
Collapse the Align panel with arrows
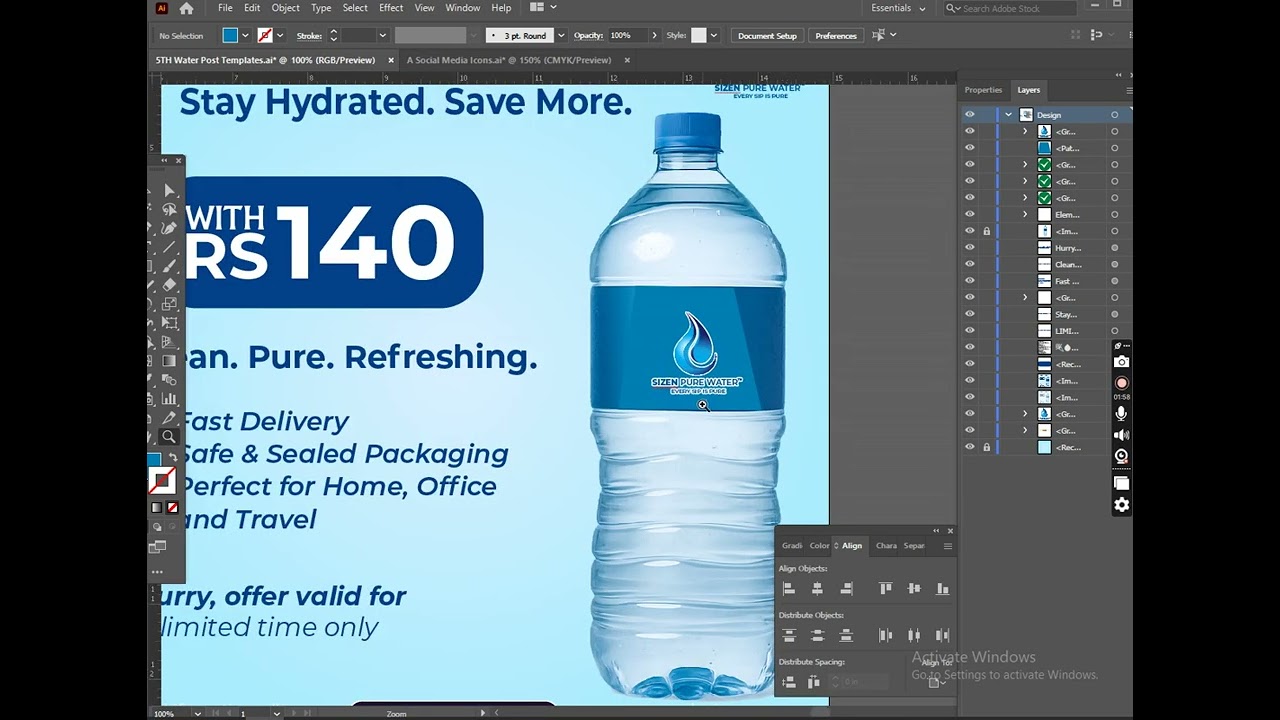(936, 531)
